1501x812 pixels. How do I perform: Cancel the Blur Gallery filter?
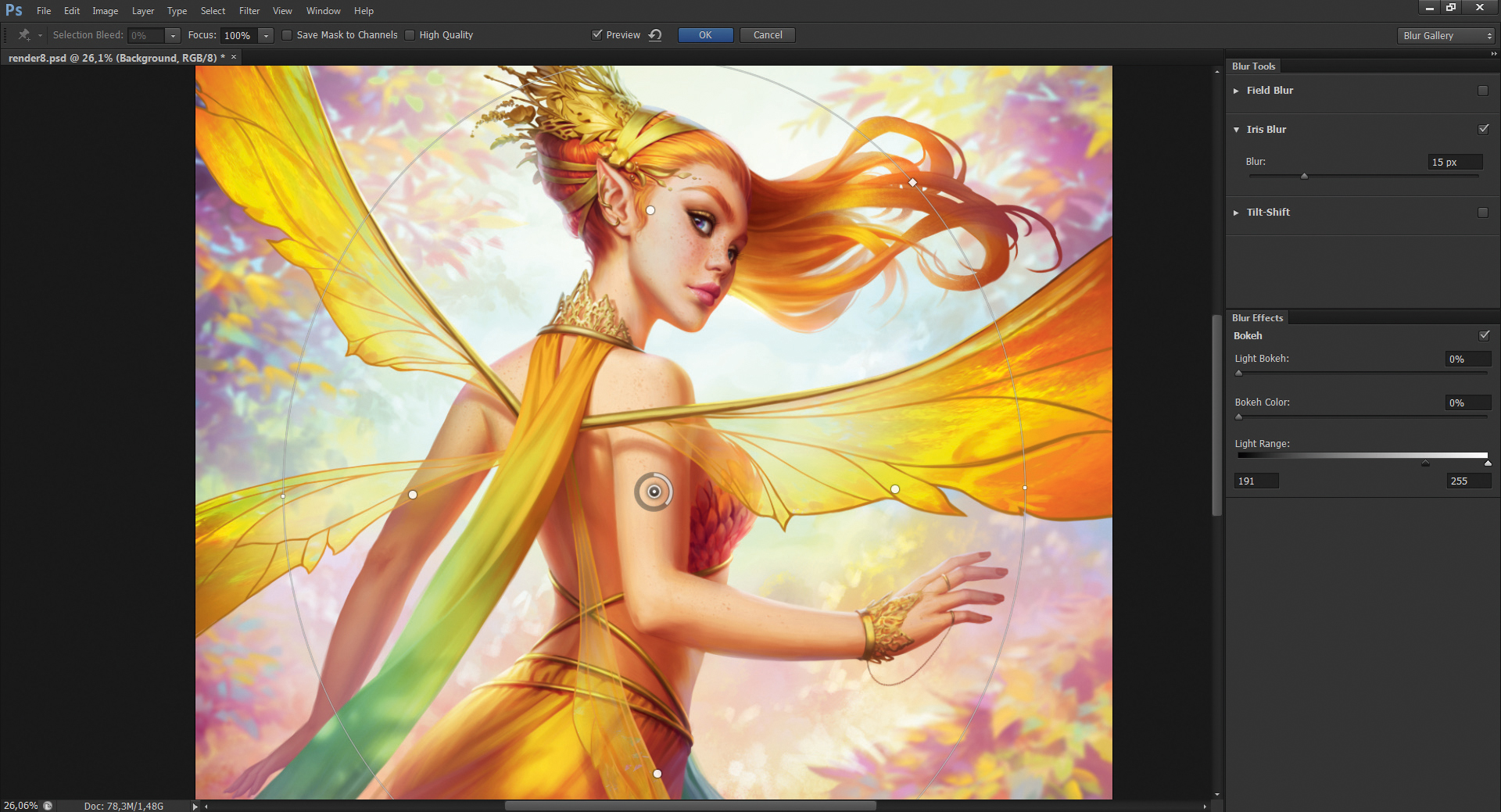coord(768,35)
